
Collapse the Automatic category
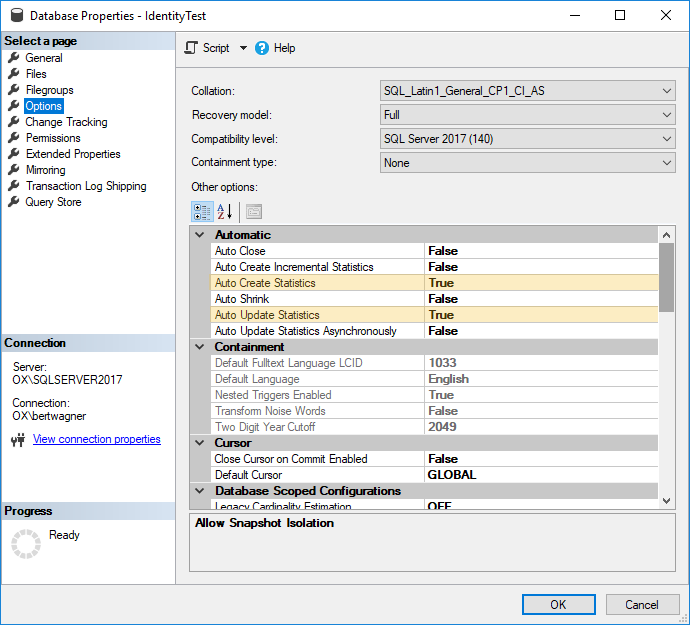(x=200, y=235)
